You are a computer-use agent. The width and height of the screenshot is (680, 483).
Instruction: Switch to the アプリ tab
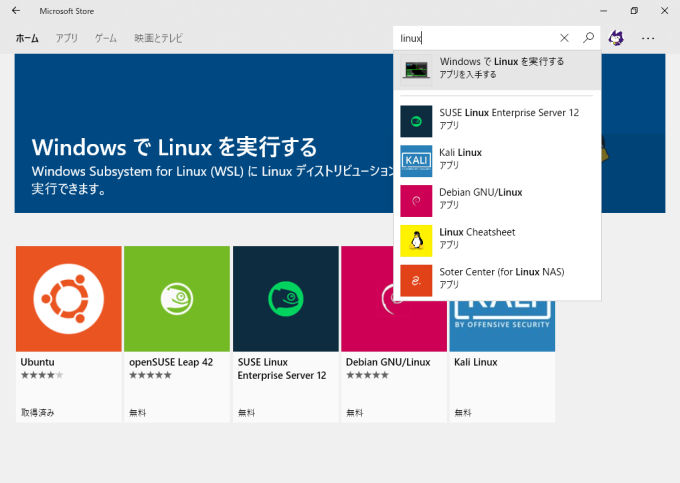pos(66,38)
